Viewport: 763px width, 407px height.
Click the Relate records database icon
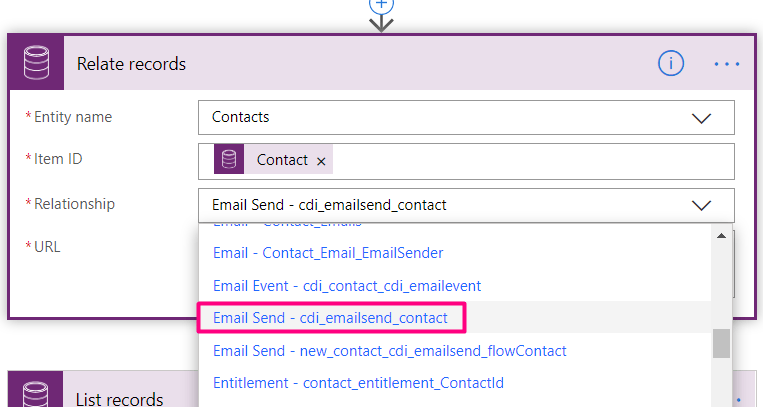(x=37, y=64)
